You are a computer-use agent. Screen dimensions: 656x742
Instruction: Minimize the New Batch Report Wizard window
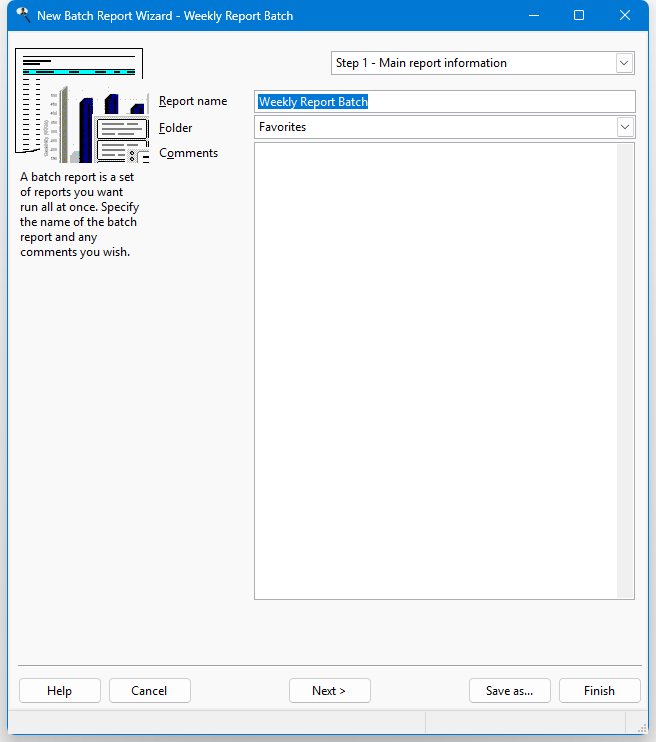pos(533,16)
